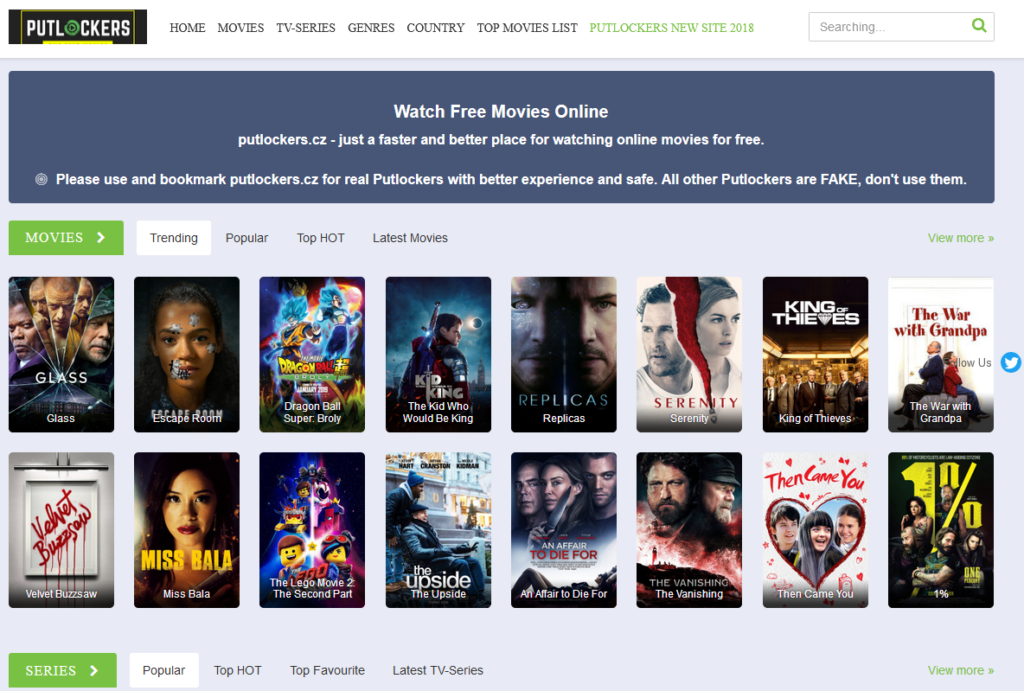Image resolution: width=1024 pixels, height=691 pixels.
Task: Select the Latest Movies tab
Action: [410, 238]
